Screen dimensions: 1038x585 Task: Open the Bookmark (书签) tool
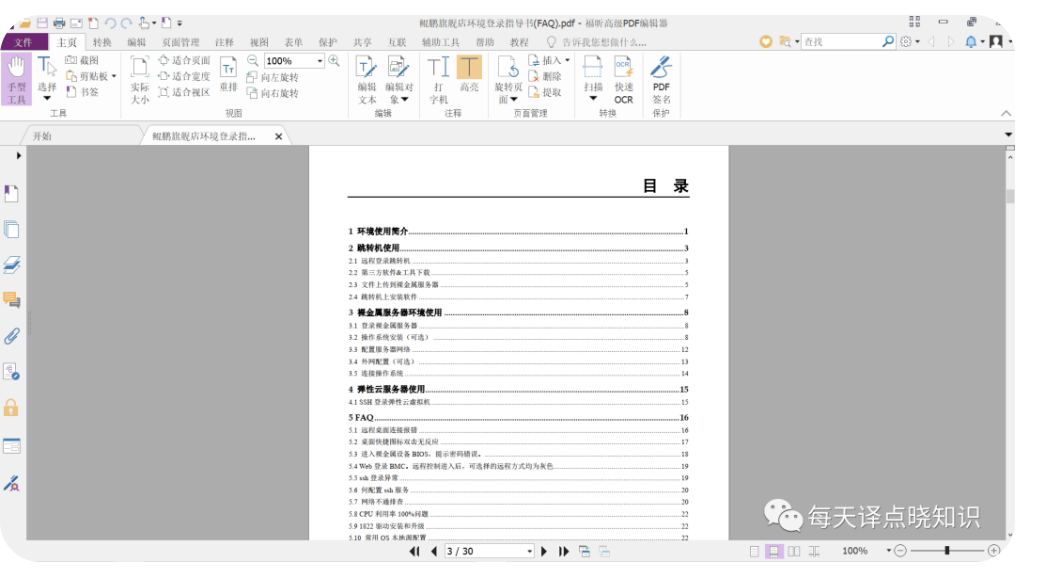click(x=82, y=92)
